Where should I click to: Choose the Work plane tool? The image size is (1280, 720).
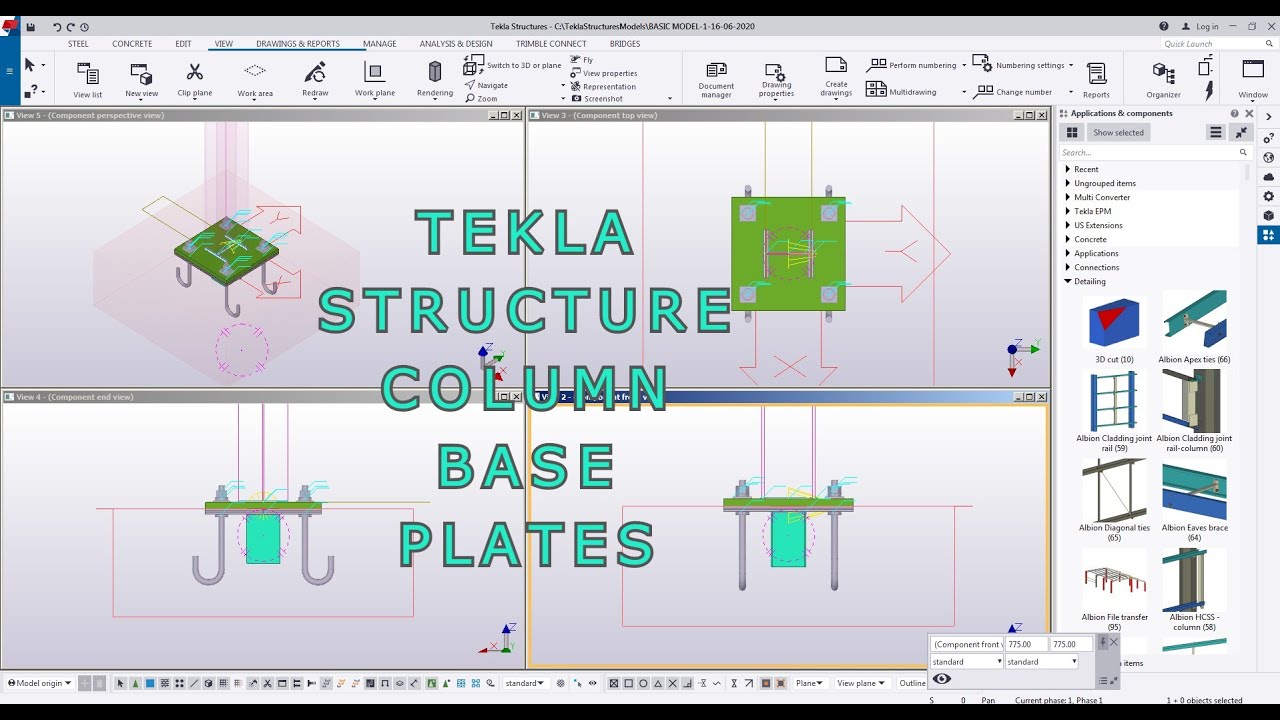[x=375, y=79]
